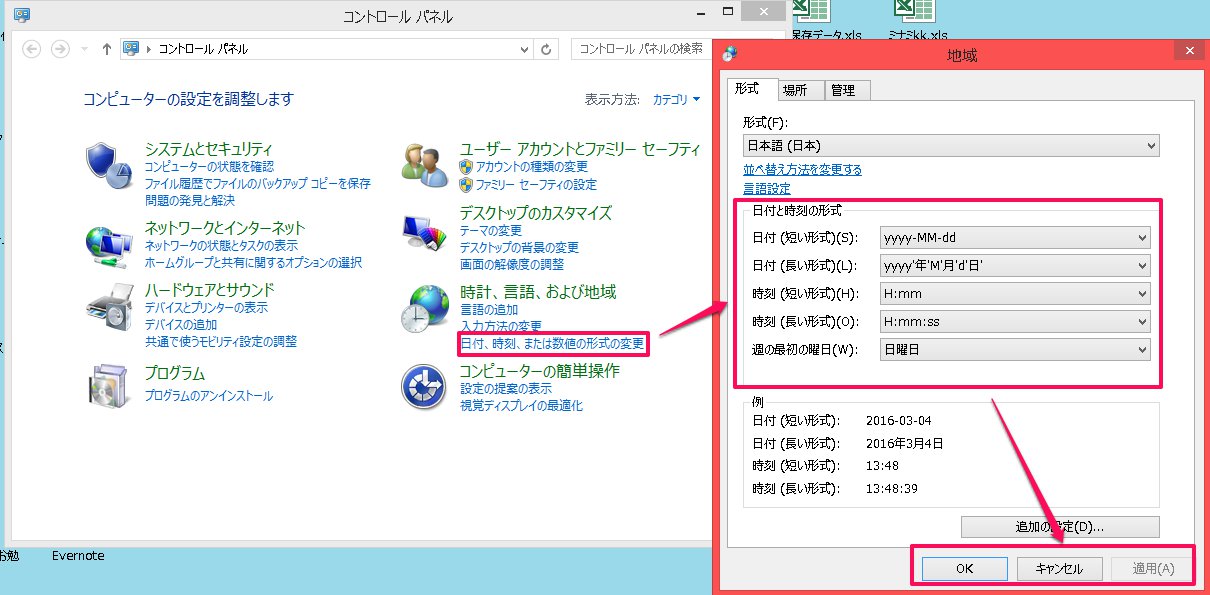The height and width of the screenshot is (595, 1210).
Task: Click 問題の発見と解決 link
Action: coord(190,201)
